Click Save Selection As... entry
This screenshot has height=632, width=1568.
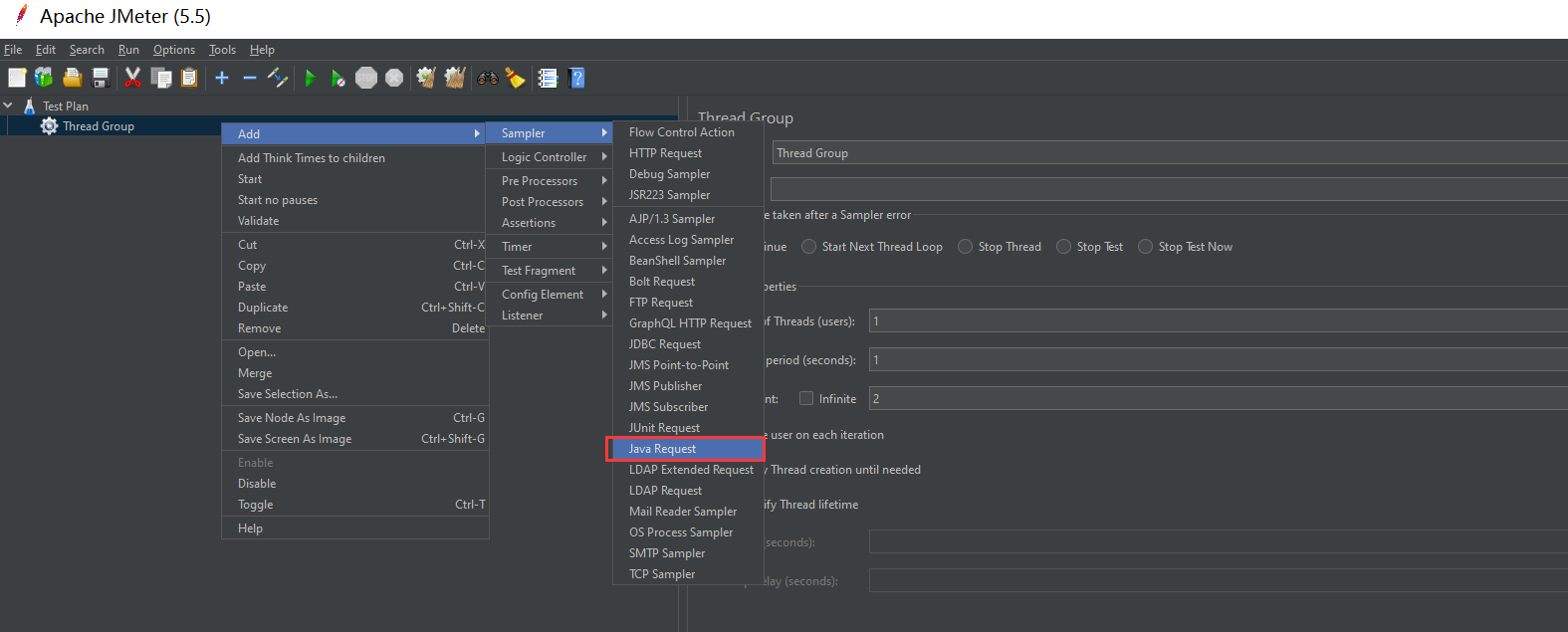coord(354,394)
